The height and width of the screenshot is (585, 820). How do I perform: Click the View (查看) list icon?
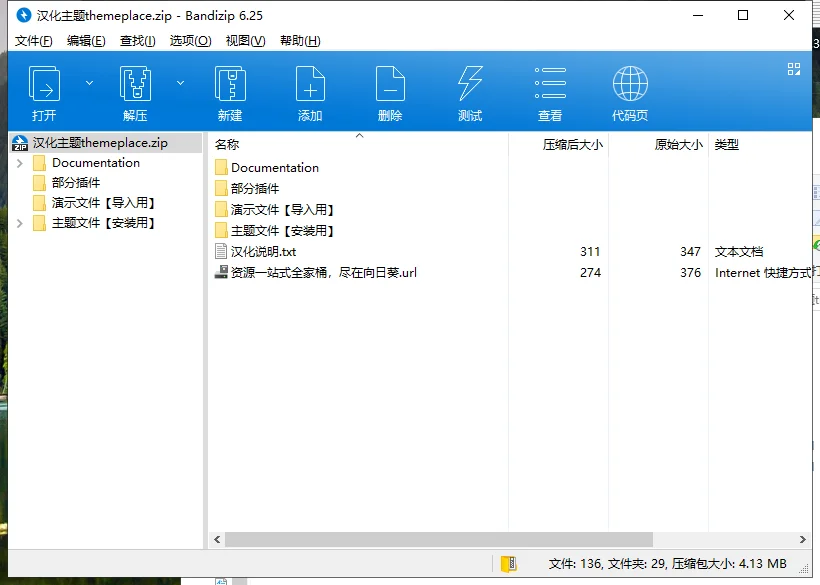tap(550, 83)
